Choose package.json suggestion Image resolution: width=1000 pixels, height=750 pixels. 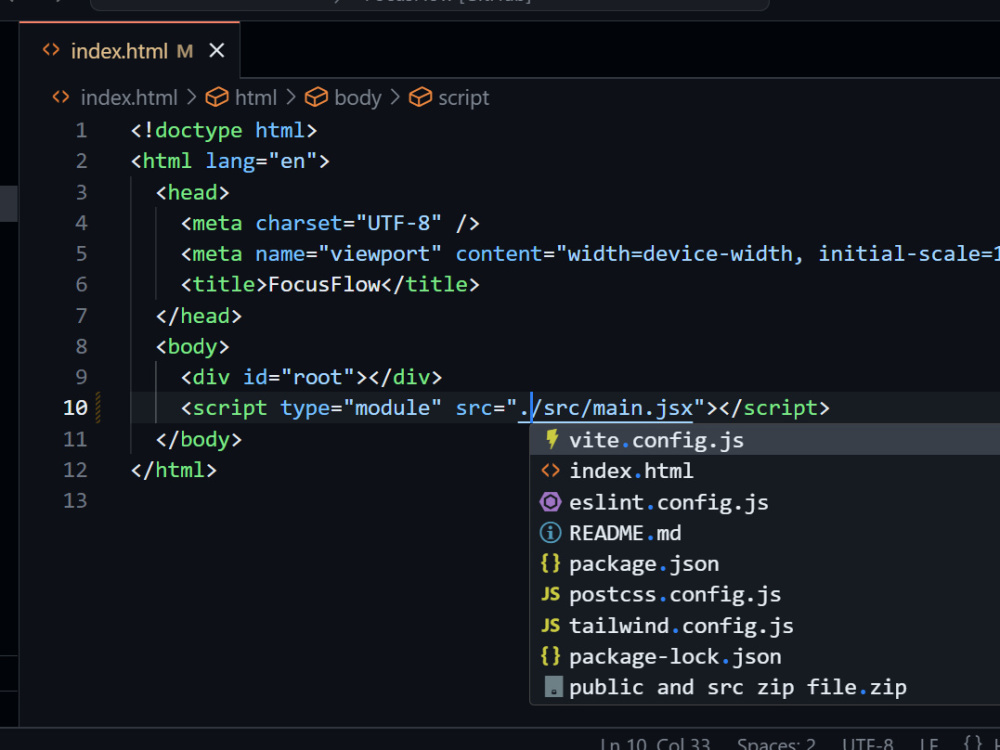765,564
